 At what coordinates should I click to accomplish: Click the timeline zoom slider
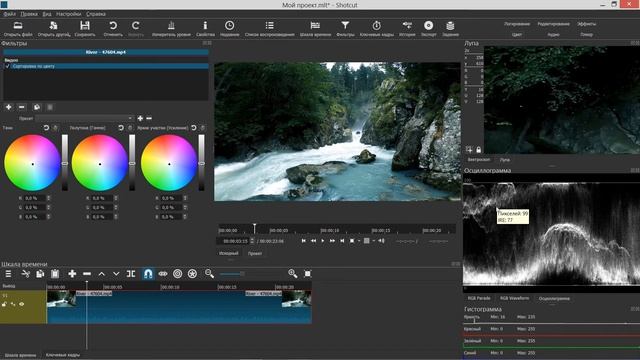point(232,274)
